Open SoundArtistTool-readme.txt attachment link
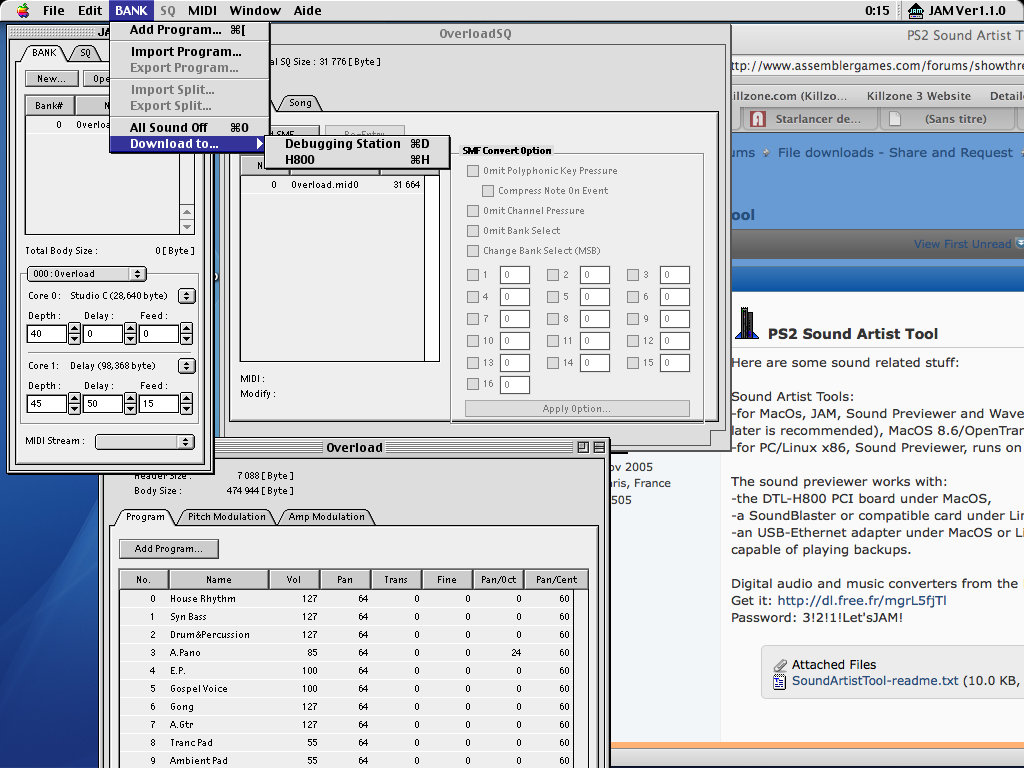Viewport: 1024px width, 768px height. 875,681
